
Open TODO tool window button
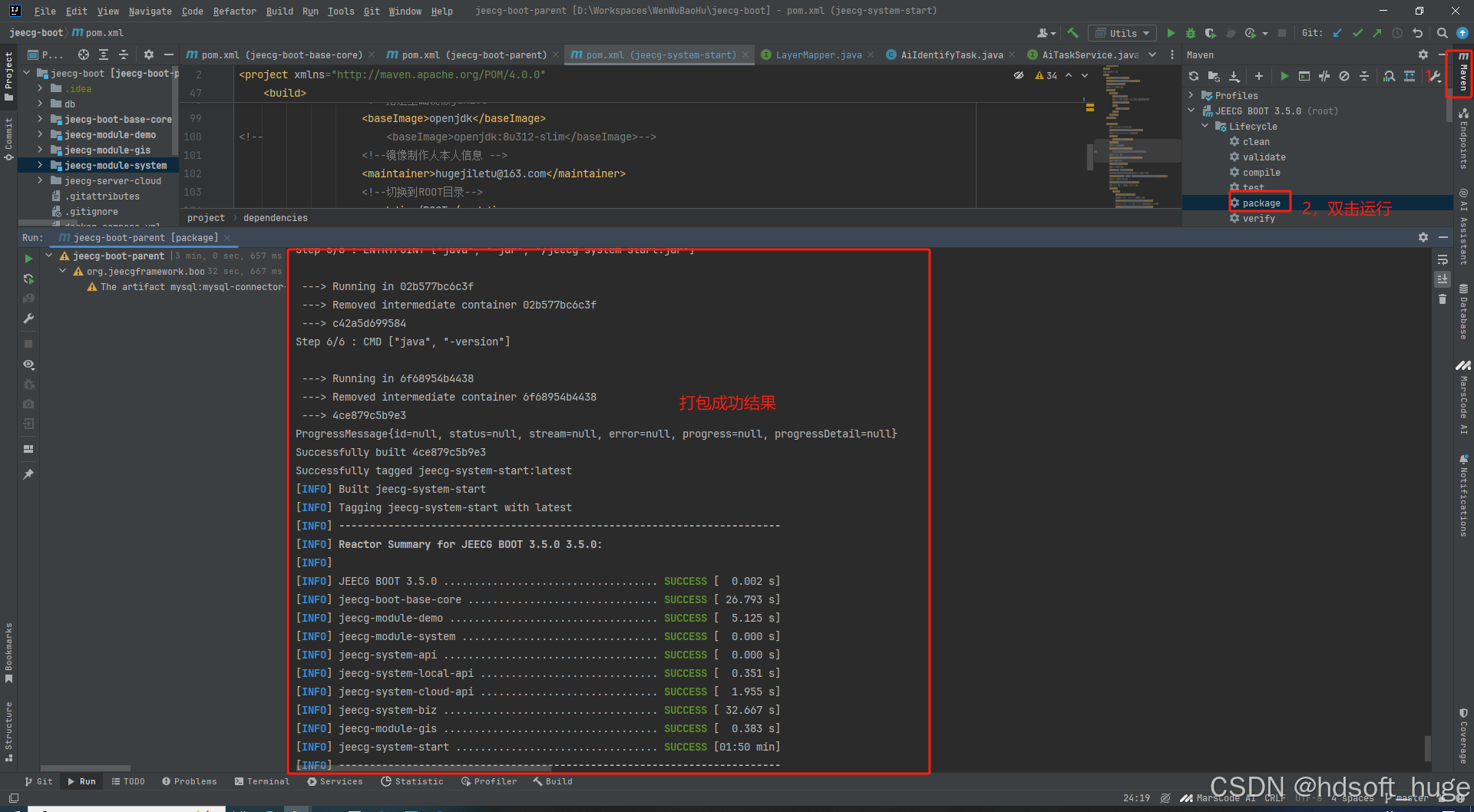click(x=128, y=781)
